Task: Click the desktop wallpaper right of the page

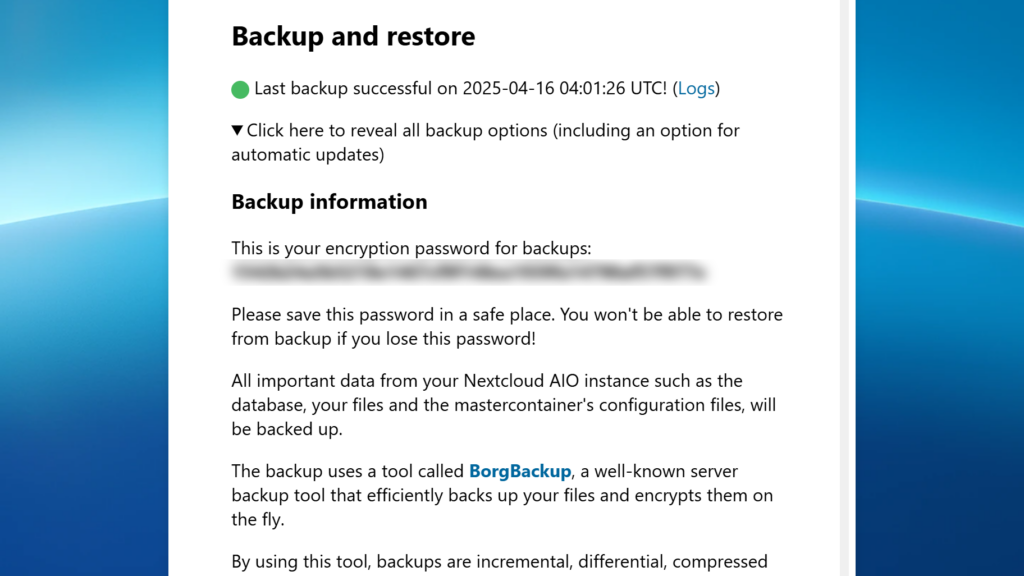Action: [x=940, y=288]
